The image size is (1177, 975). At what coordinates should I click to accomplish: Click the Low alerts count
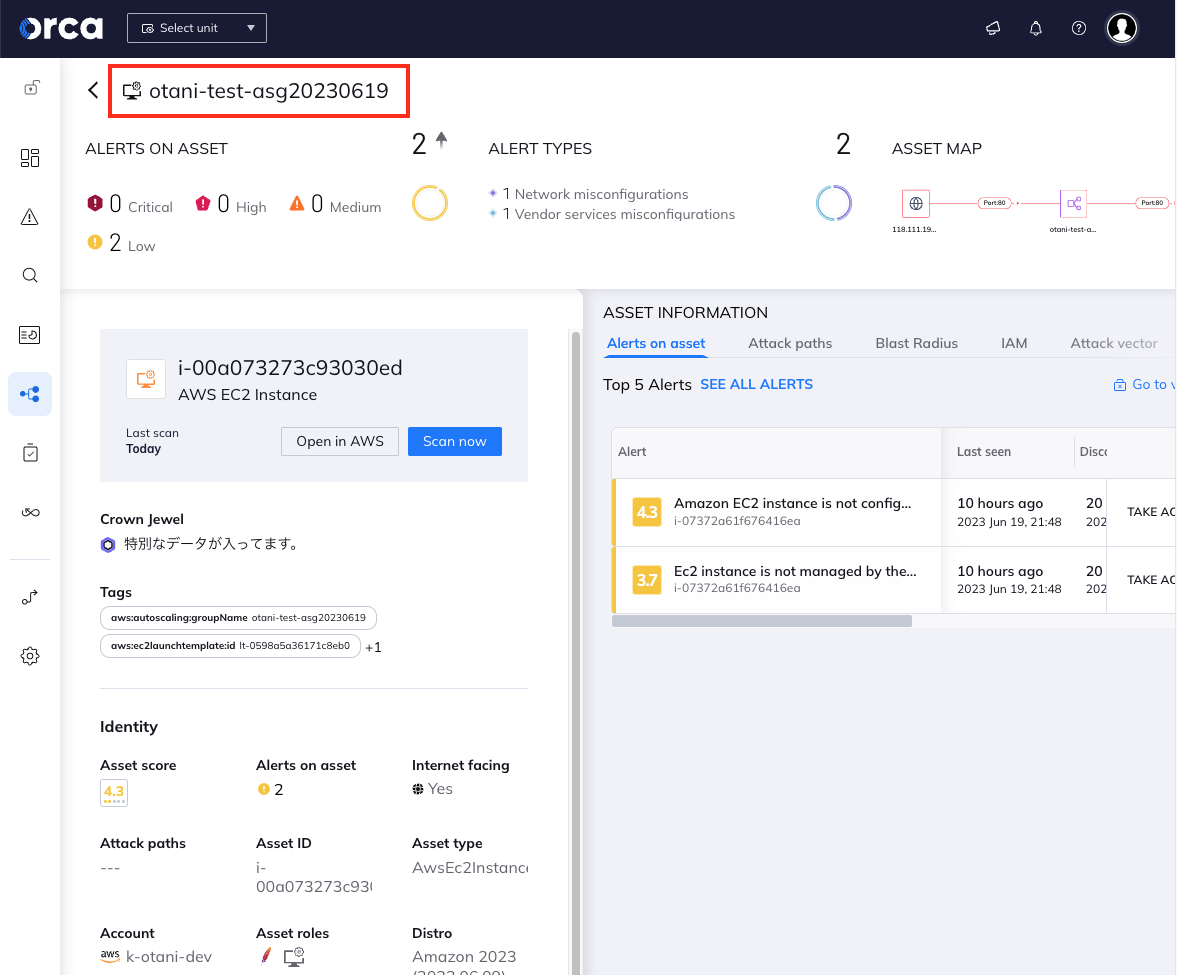[121, 243]
